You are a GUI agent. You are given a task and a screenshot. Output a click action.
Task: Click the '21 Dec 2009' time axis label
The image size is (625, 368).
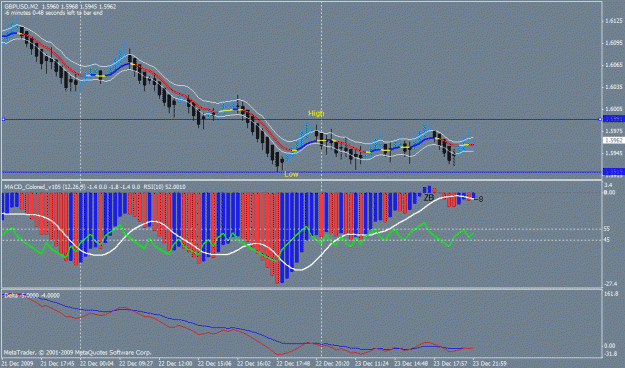(x=17, y=364)
